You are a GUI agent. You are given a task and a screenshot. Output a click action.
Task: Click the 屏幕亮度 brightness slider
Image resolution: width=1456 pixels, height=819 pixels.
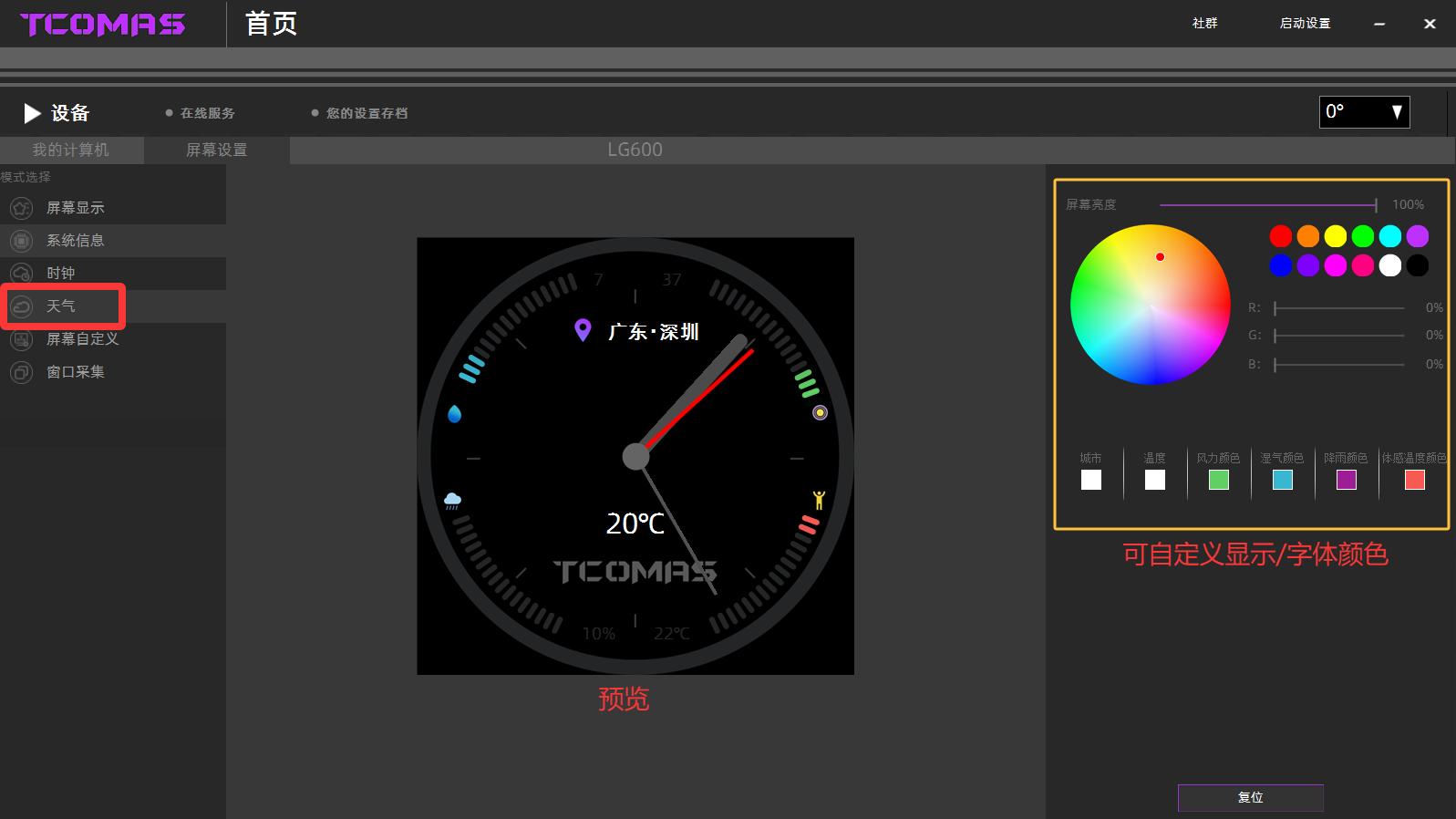(1267, 205)
